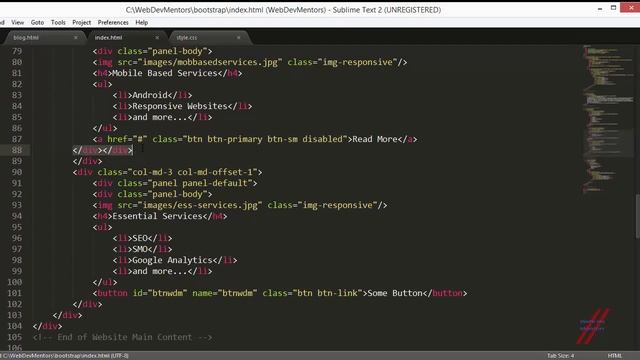Click the window title bar path text
This screenshot has width=640, height=360.
(x=283, y=10)
